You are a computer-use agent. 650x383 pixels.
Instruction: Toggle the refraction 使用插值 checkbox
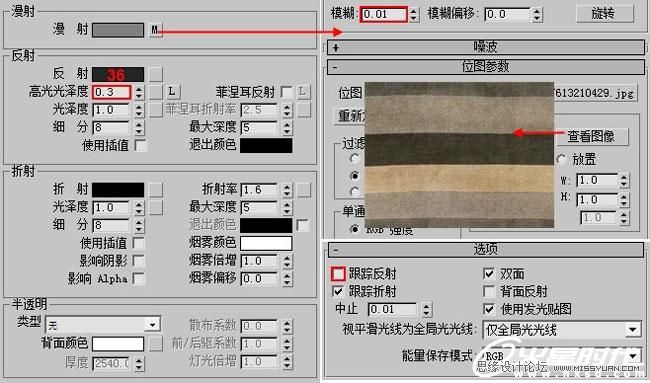point(139,243)
